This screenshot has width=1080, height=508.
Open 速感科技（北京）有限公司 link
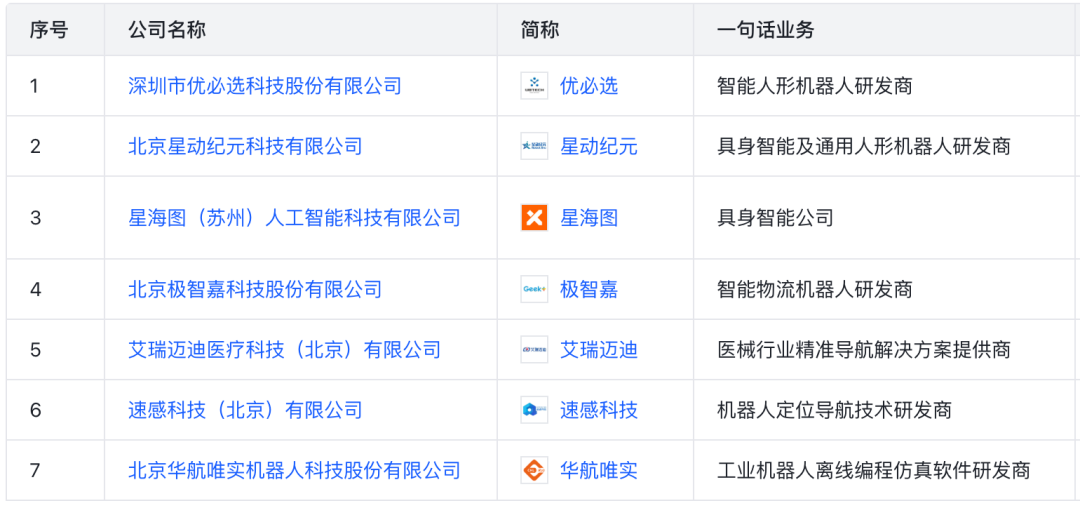point(245,410)
